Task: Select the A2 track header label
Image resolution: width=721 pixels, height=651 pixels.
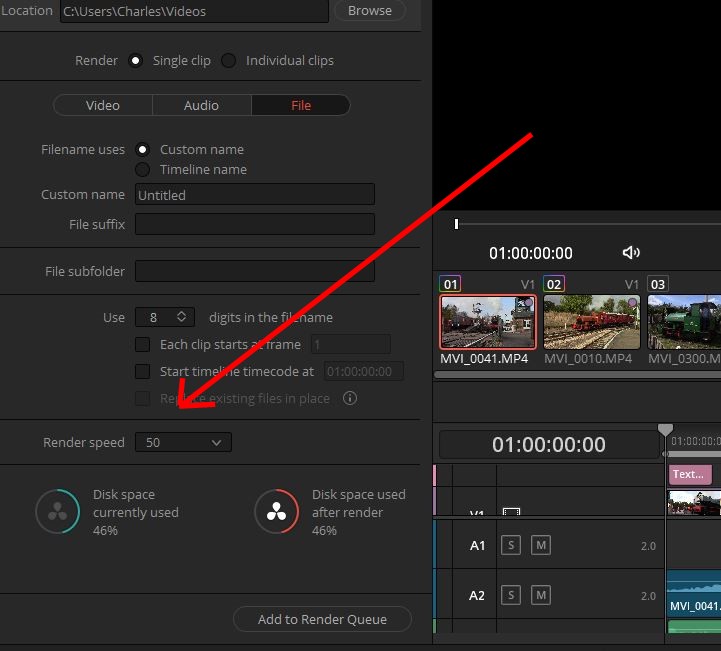Action: click(477, 596)
